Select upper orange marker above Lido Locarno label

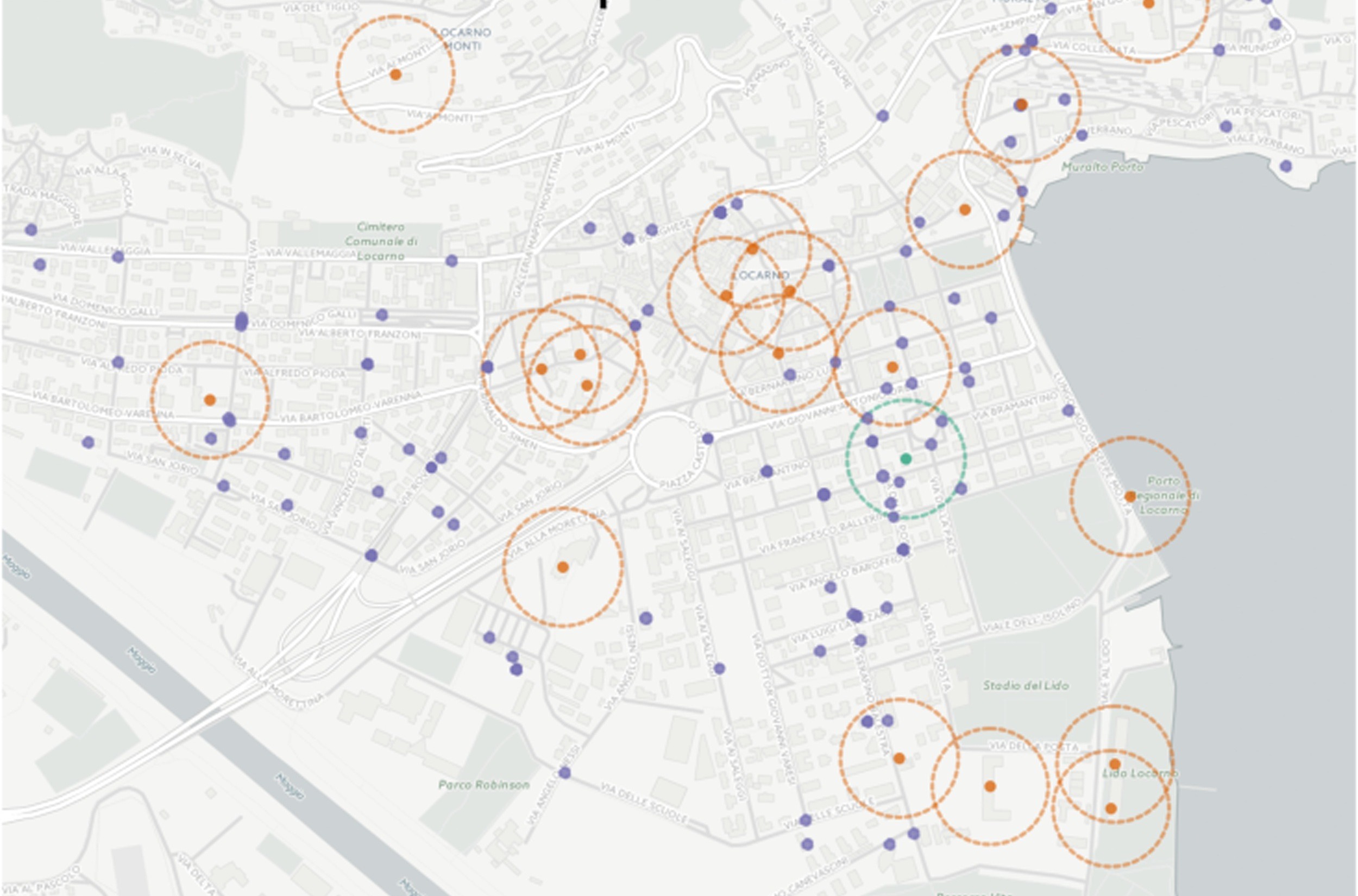point(1115,764)
